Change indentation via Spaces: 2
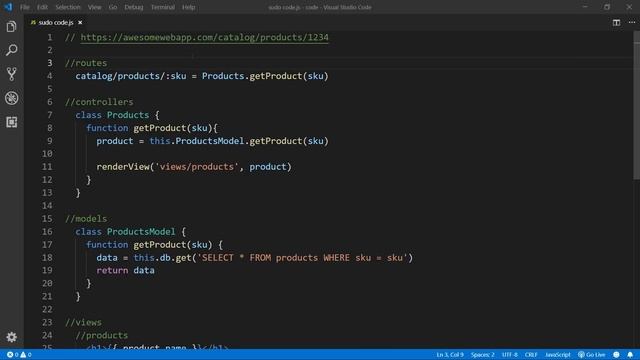 click(482, 355)
